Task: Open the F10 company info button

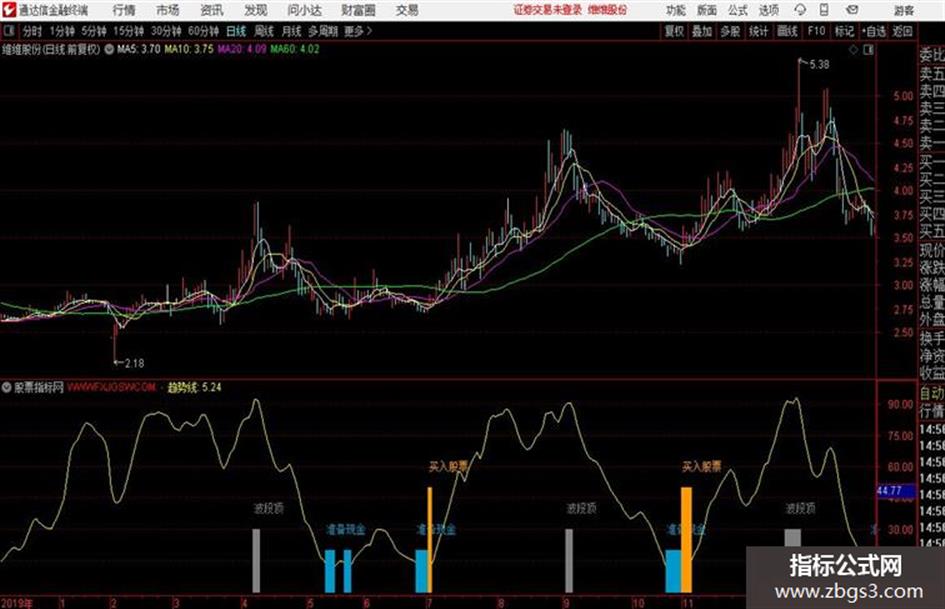Action: point(816,31)
